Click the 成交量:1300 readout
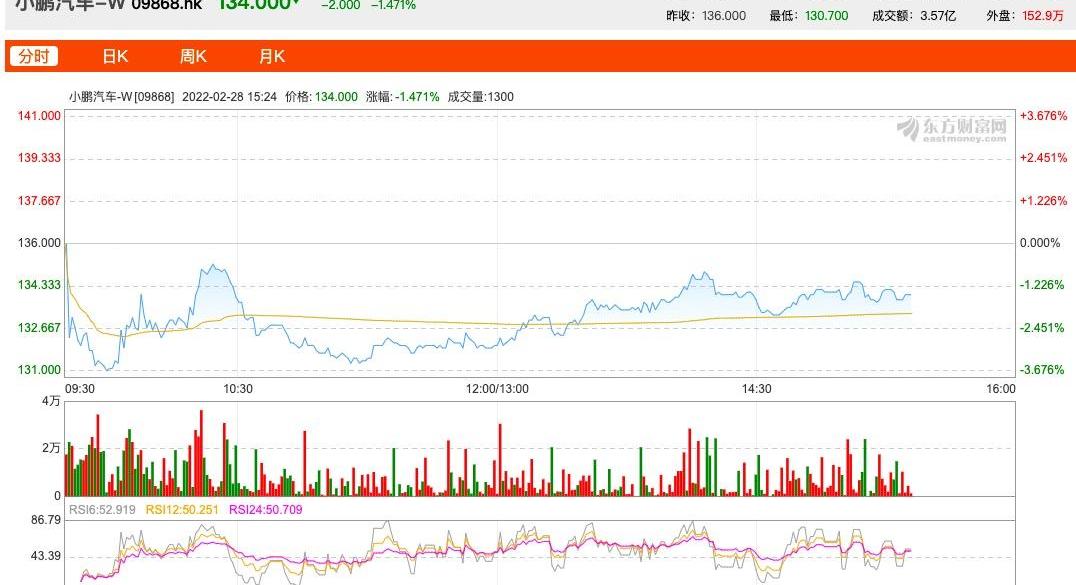Image resolution: width=1076 pixels, height=585 pixels. tap(480, 97)
